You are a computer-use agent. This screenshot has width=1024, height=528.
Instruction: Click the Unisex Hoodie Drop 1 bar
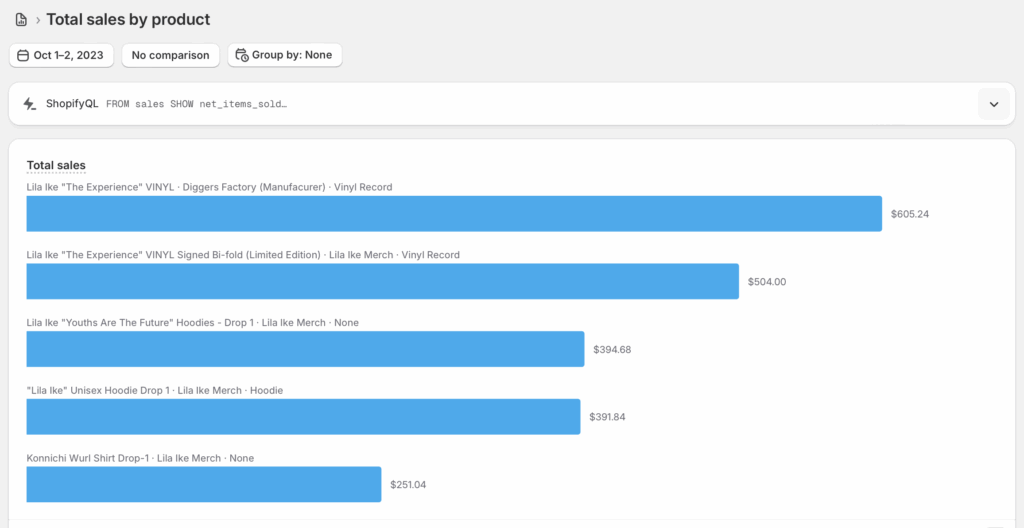coord(303,416)
